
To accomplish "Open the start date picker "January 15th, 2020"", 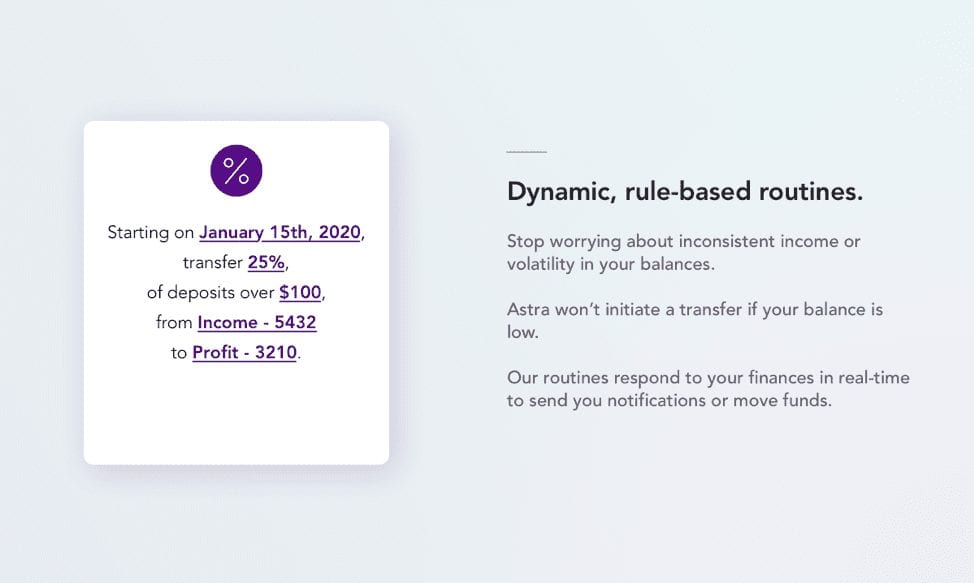I will [281, 232].
